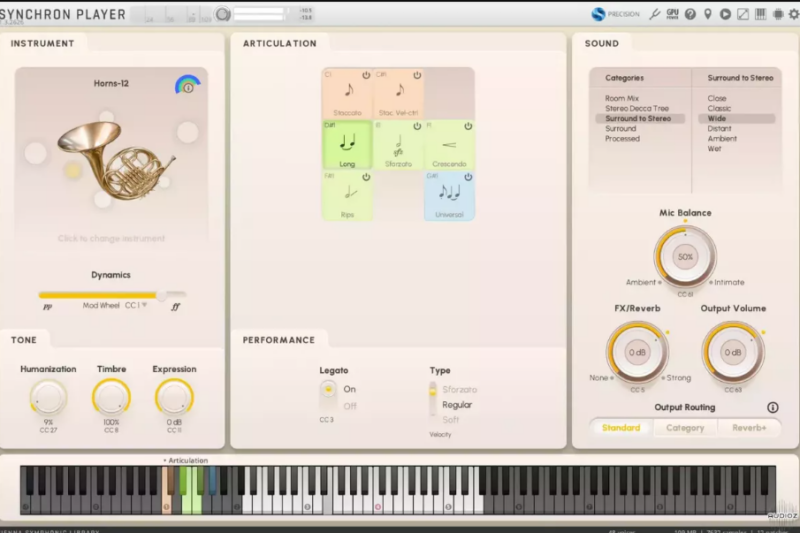Click the Timbre knob
800x533 pixels.
point(111,397)
